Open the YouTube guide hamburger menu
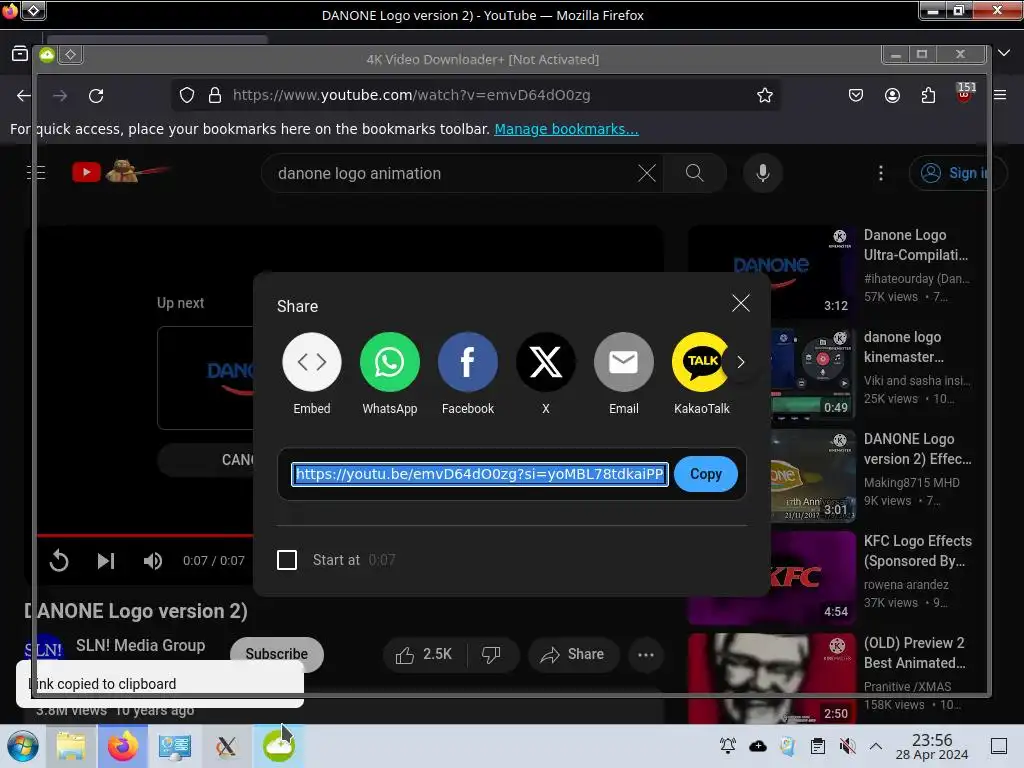 point(36,172)
